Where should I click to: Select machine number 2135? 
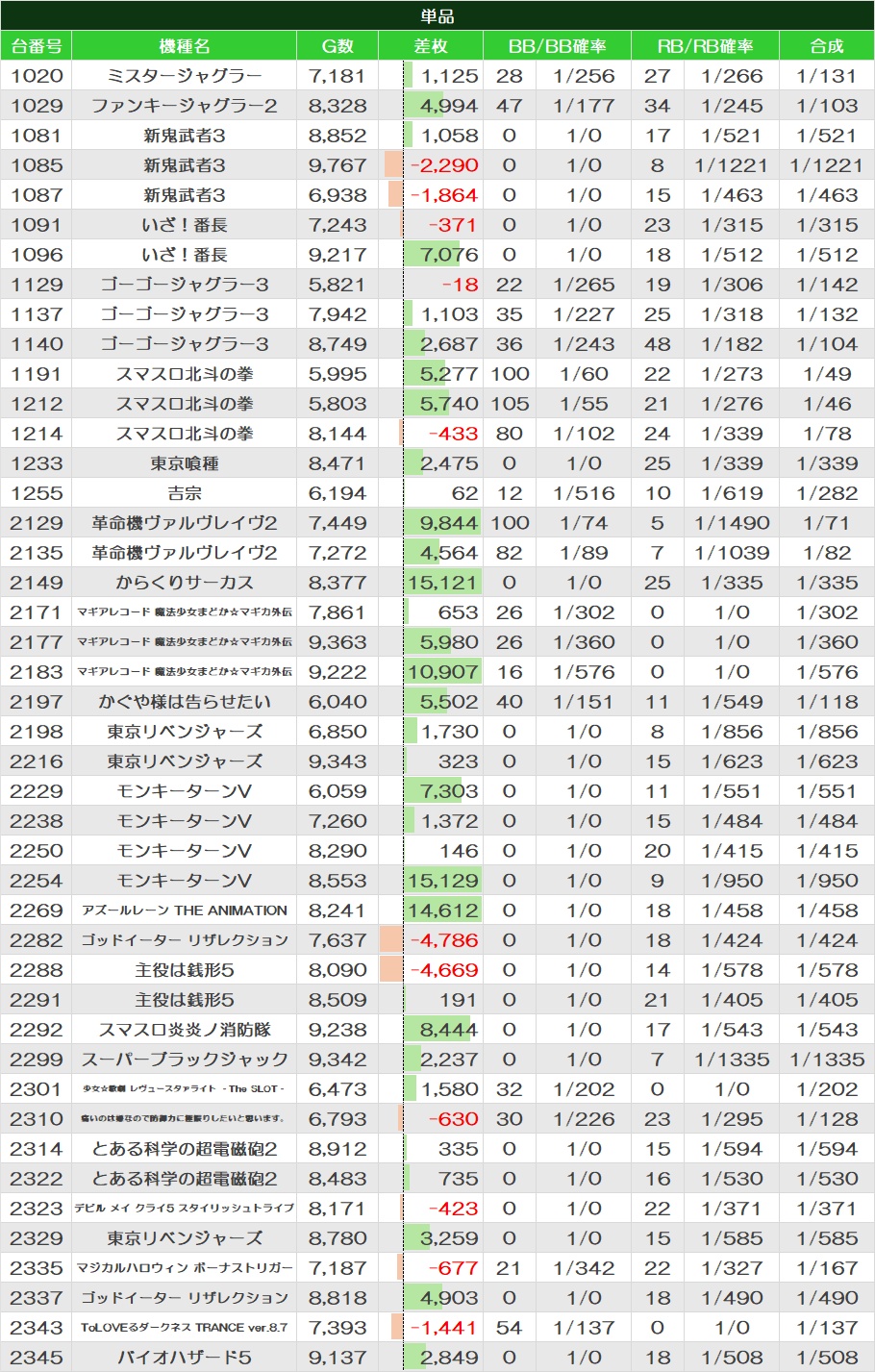tap(37, 553)
